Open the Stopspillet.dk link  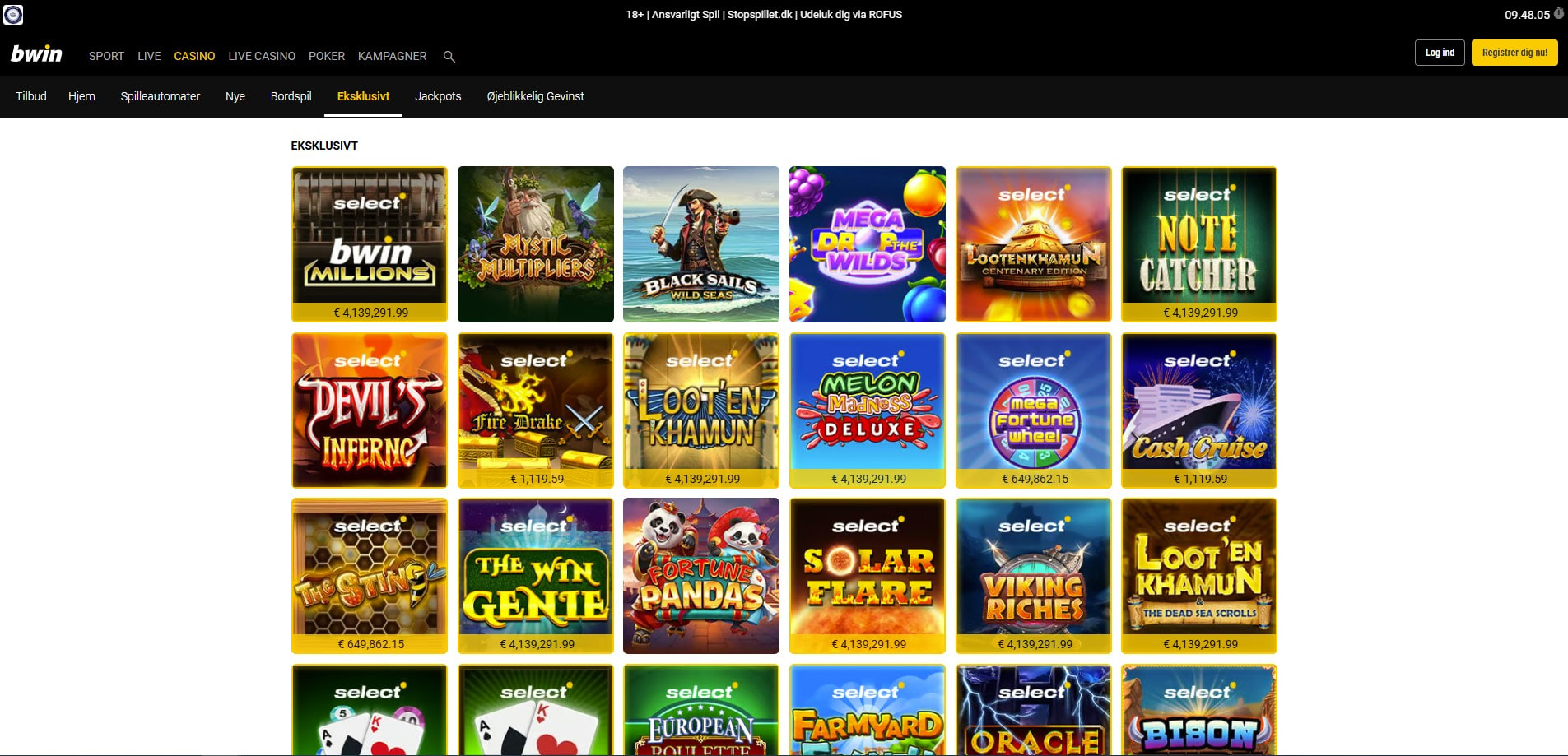[x=760, y=14]
